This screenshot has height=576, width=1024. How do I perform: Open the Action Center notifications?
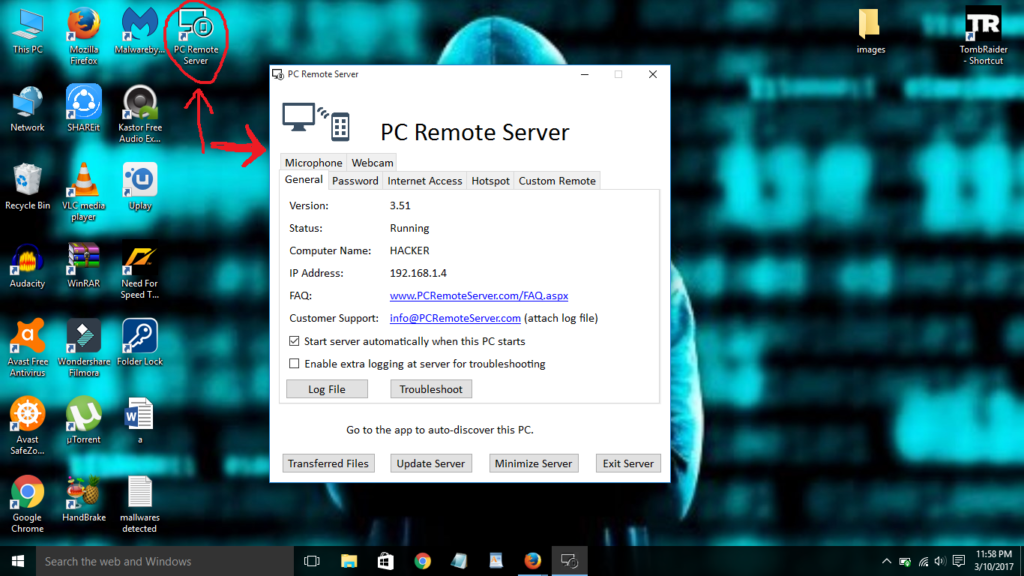point(959,561)
